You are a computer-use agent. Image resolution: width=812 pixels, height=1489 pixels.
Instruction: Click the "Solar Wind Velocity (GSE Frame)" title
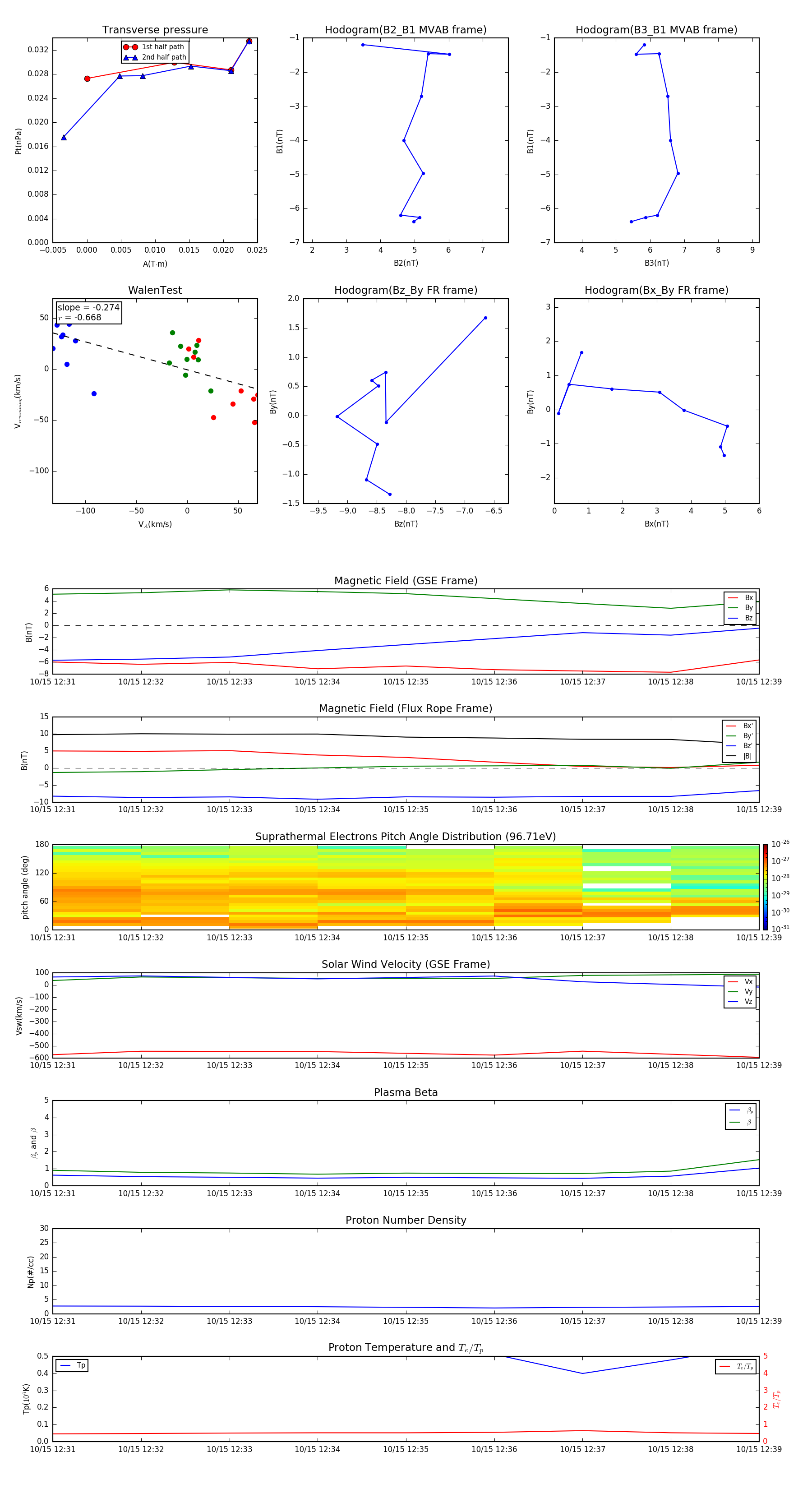406,965
